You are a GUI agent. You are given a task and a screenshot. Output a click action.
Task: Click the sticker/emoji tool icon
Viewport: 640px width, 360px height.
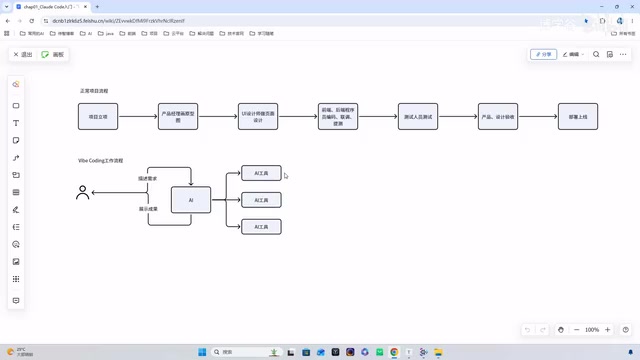[x=16, y=244]
